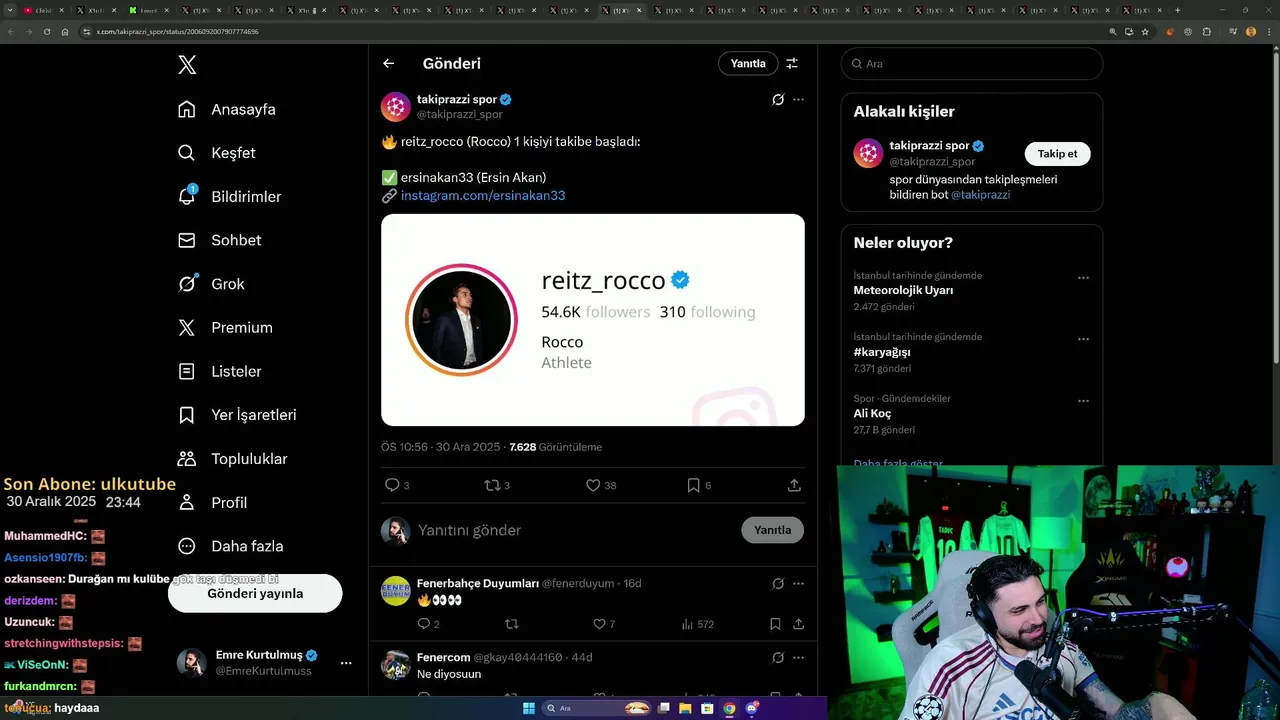Share the main post
The image size is (1280, 720).
click(794, 485)
